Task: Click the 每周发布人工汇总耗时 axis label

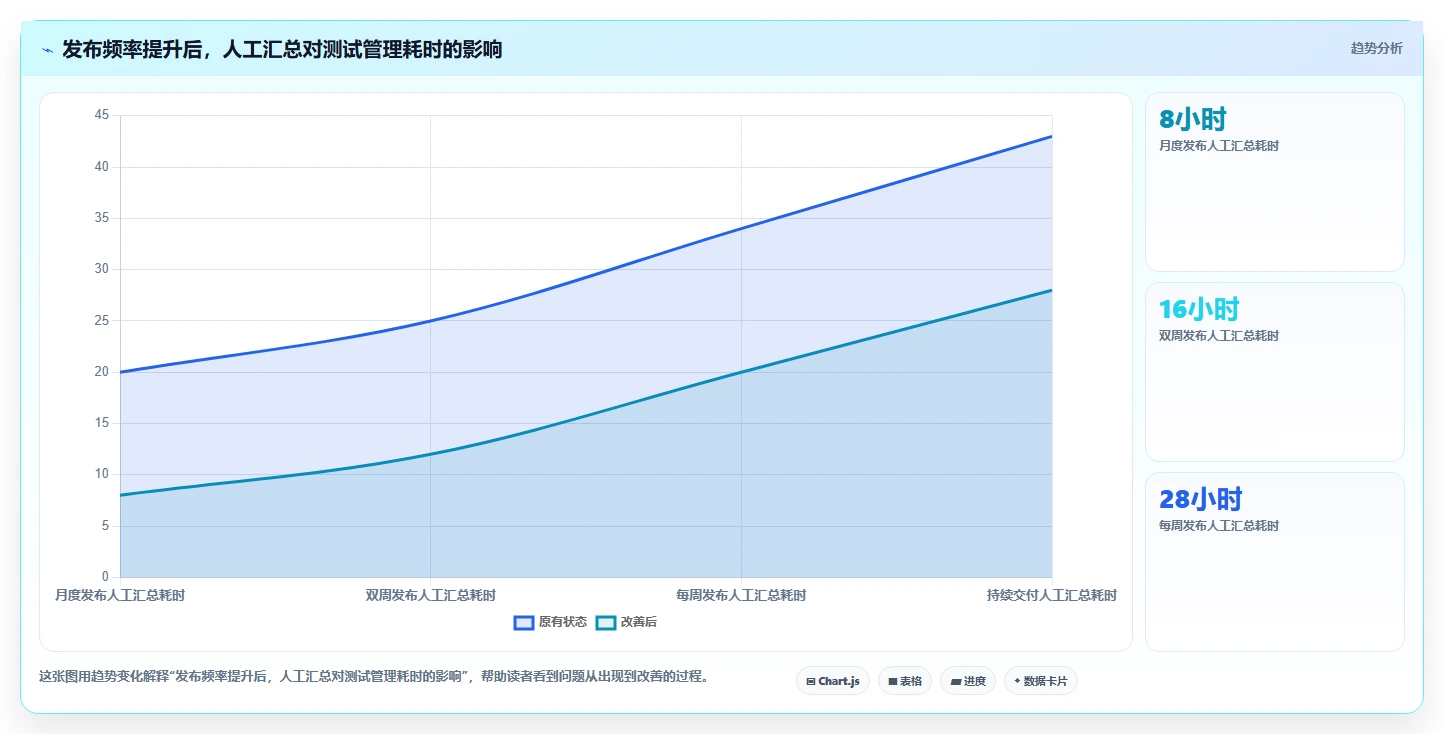Action: pyautogui.click(x=741, y=595)
